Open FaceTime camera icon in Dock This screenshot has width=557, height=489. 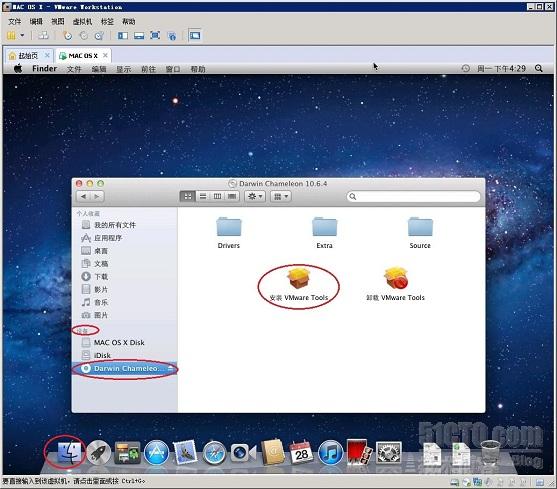tap(243, 453)
